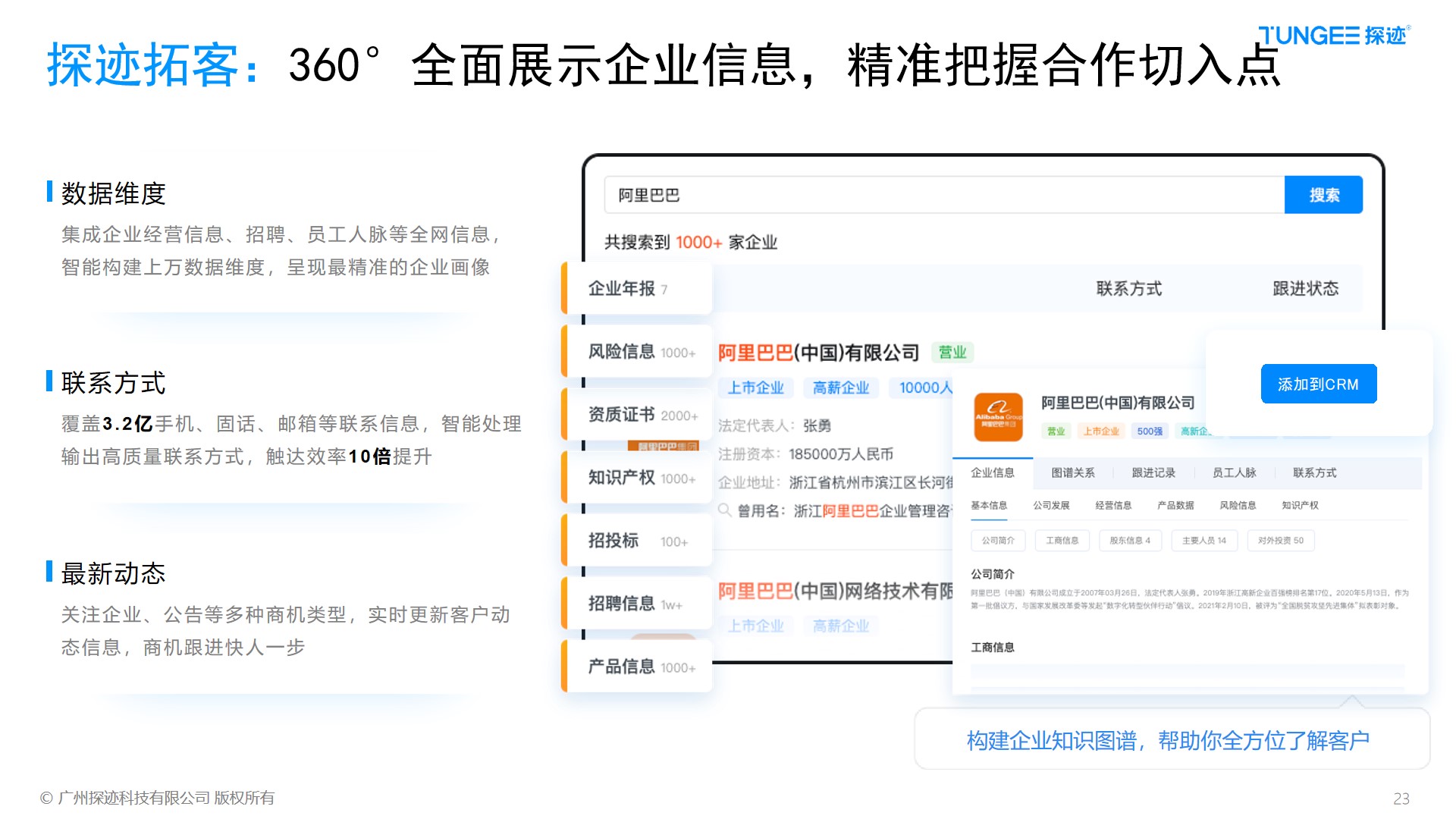Click the 上市企业 tag under first result
The width and height of the screenshot is (1456, 819).
pyautogui.click(x=755, y=388)
